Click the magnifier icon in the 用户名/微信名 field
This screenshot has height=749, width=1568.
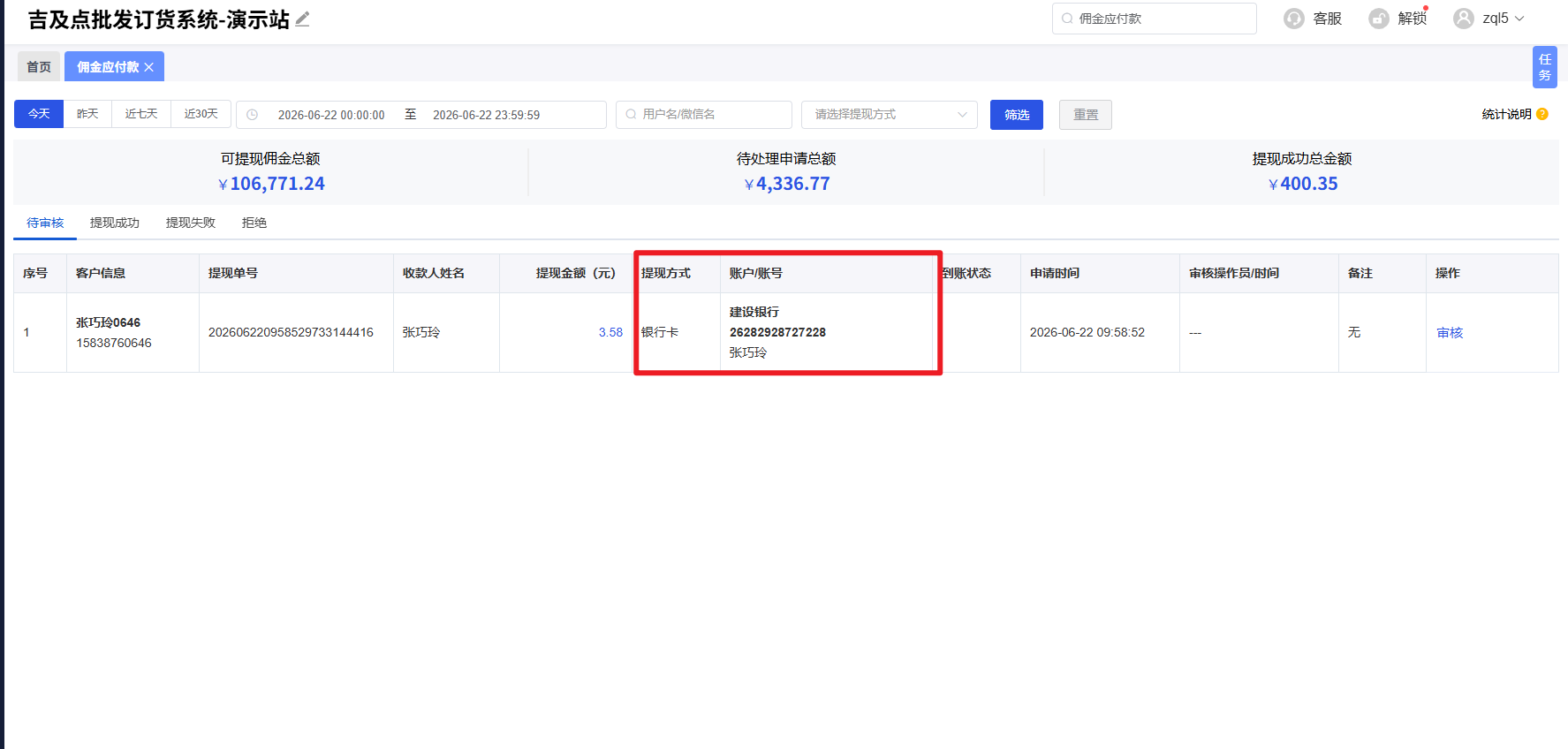[x=631, y=114]
